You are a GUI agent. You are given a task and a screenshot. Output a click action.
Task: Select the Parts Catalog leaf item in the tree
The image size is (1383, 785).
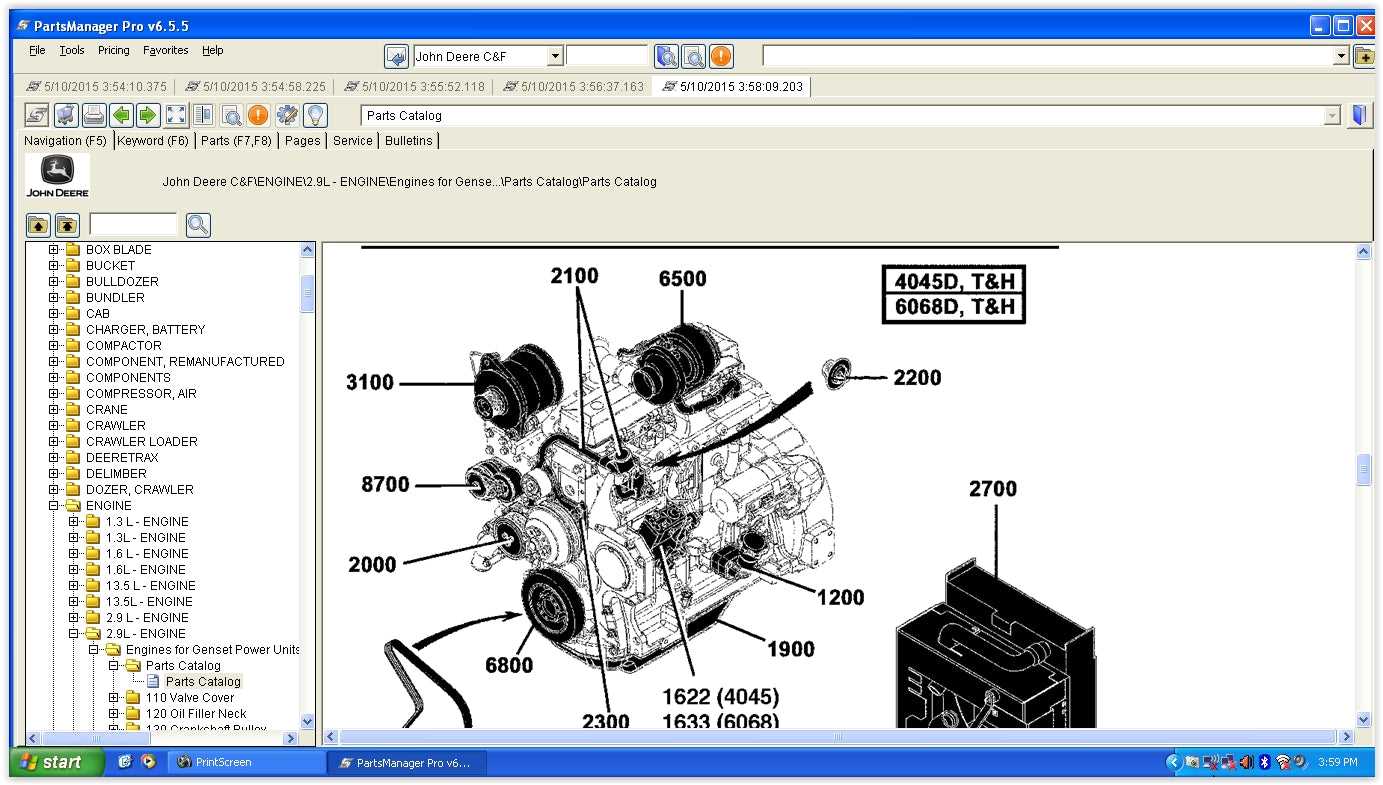pos(203,682)
